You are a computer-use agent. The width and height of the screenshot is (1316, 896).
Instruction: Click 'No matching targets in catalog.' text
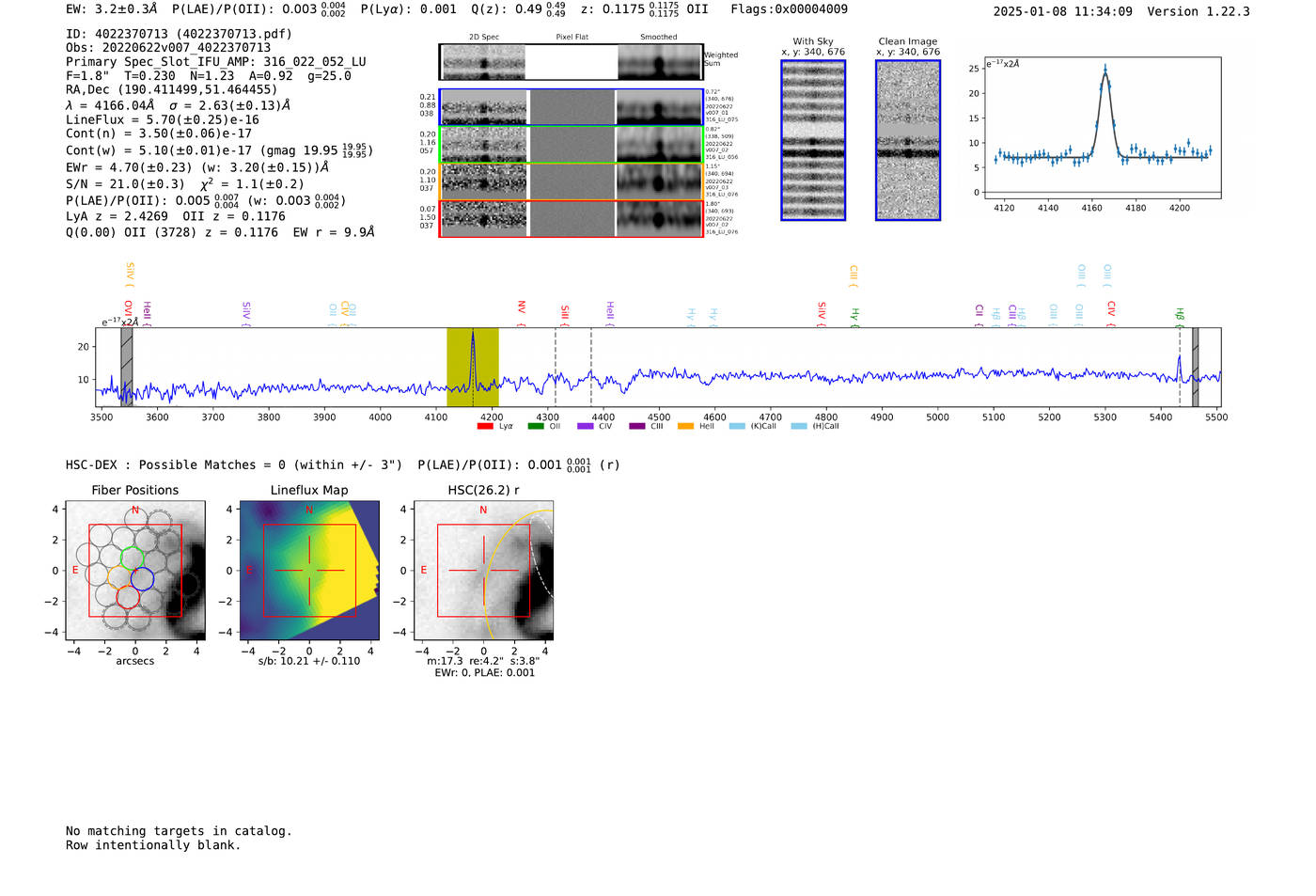(179, 831)
